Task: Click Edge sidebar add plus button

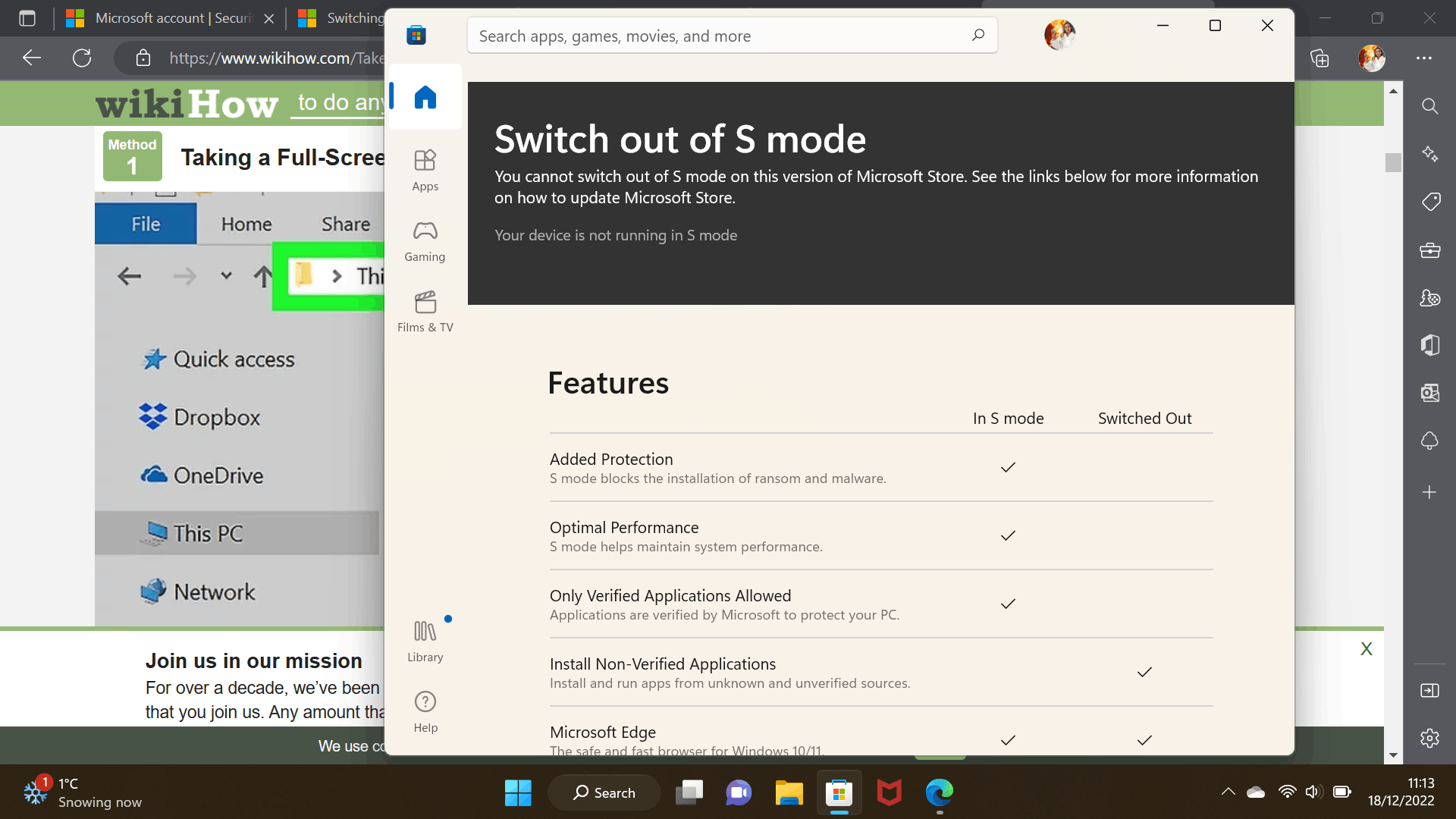Action: click(x=1429, y=492)
